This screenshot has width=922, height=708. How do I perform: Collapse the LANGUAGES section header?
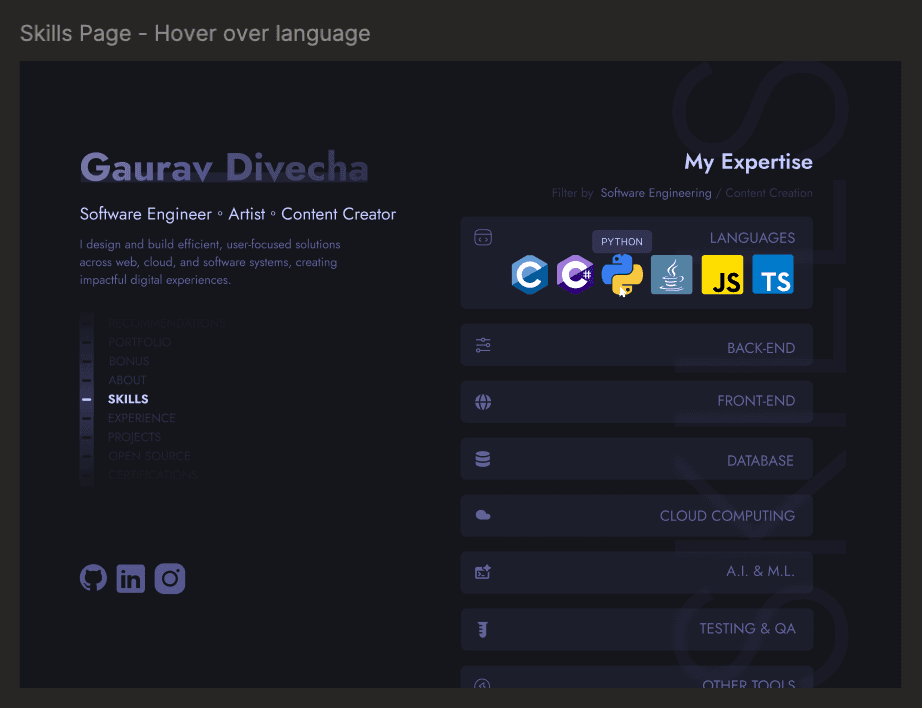752,238
